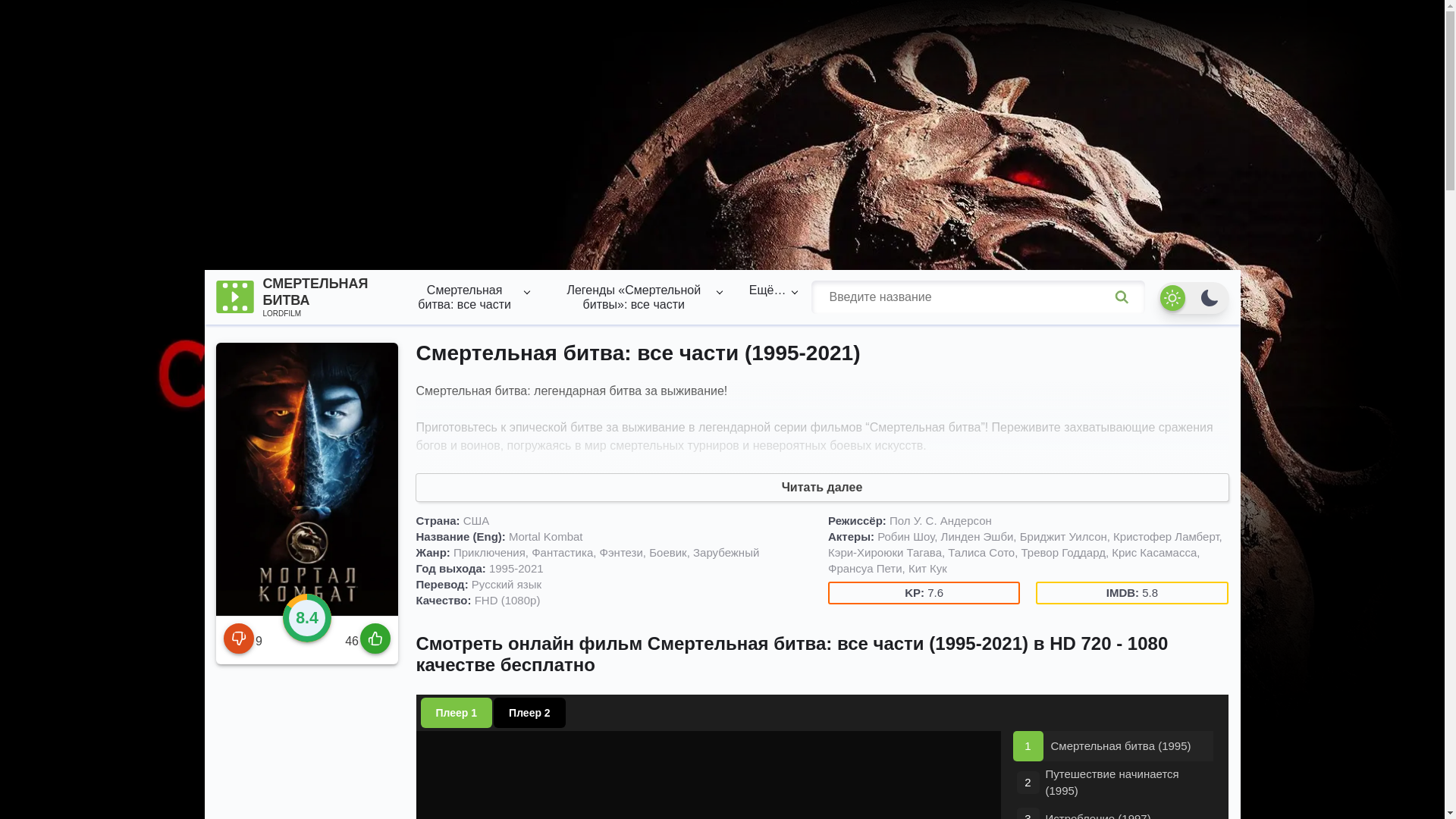Click the country link 'США'
This screenshot has height=819, width=1456.
pyautogui.click(x=476, y=521)
